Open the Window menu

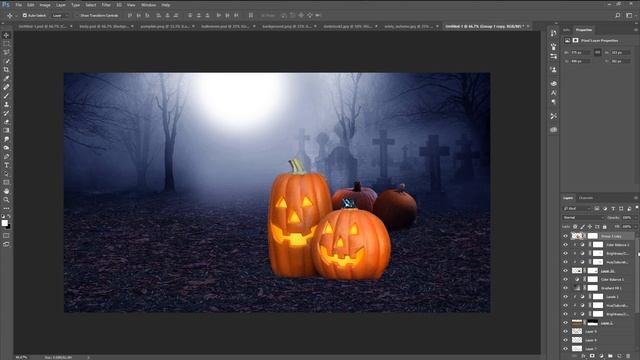149,5
